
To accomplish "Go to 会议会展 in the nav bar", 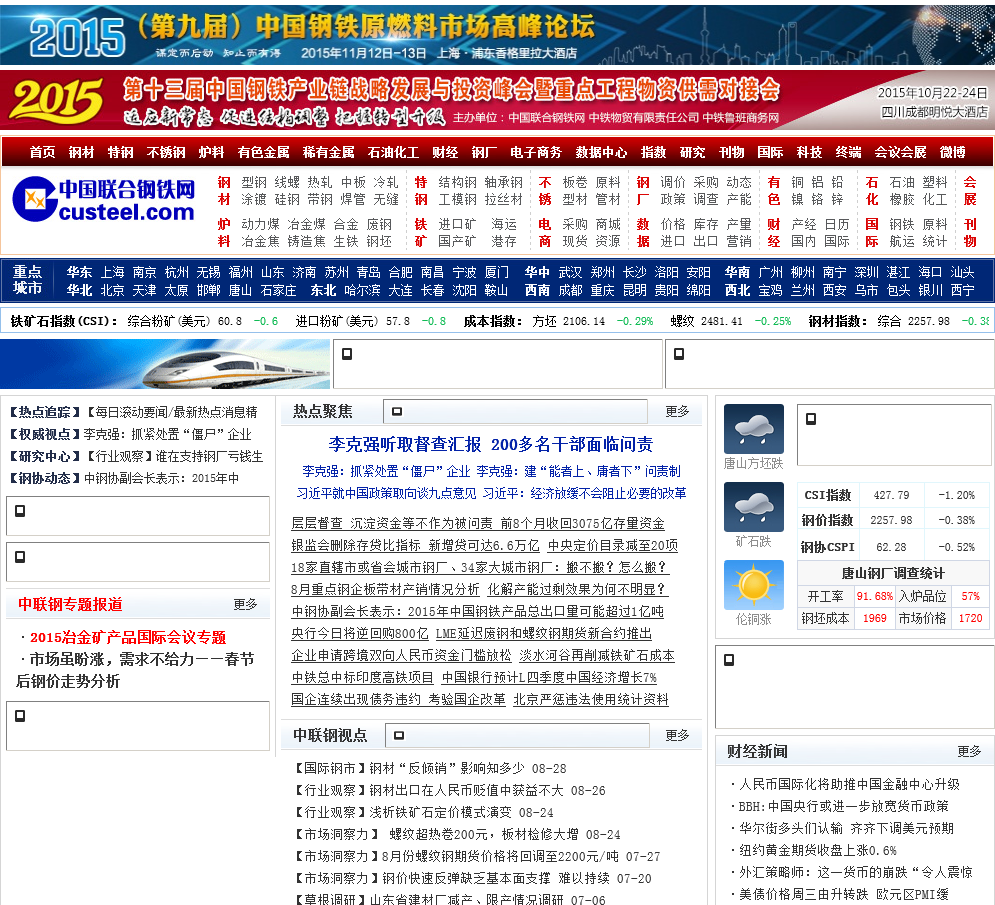I will coord(900,152).
